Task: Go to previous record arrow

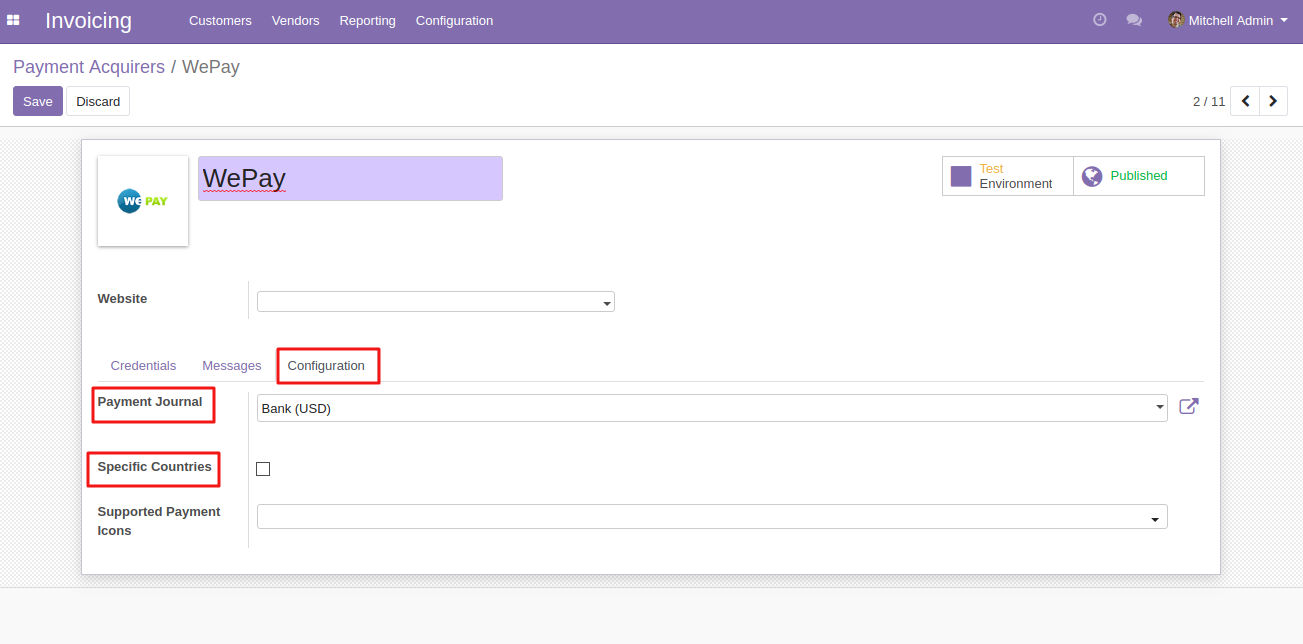Action: click(x=1245, y=101)
